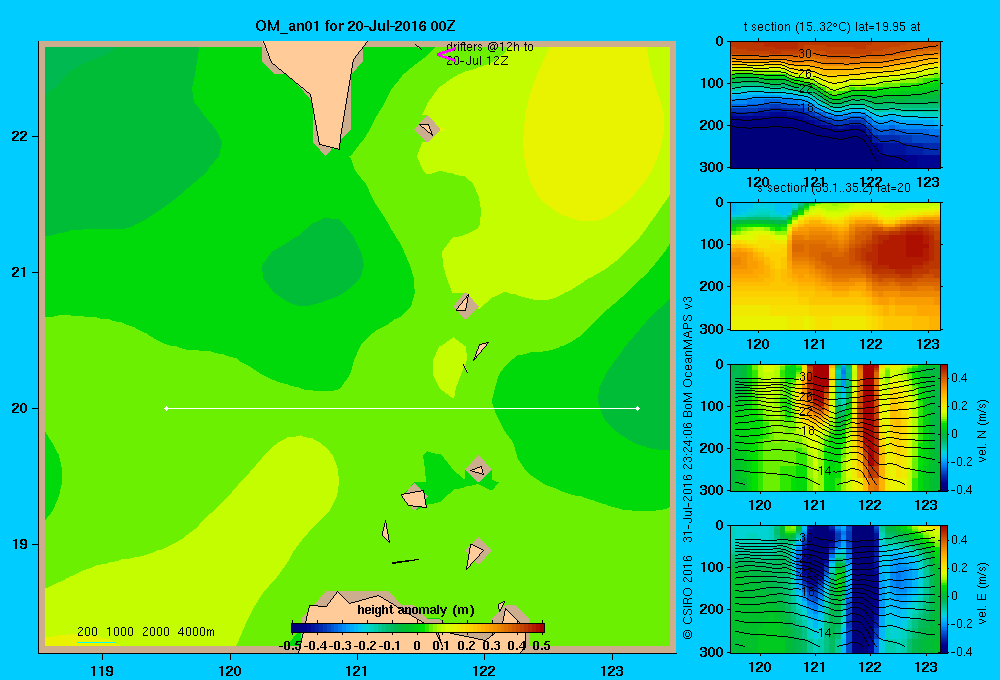
Task: Click the short dark line segment near latitude 19
Action: [x=405, y=561]
